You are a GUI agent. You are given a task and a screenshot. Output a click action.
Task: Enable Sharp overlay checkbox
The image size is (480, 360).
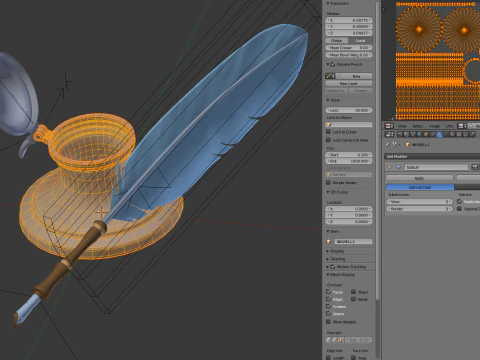(x=353, y=292)
